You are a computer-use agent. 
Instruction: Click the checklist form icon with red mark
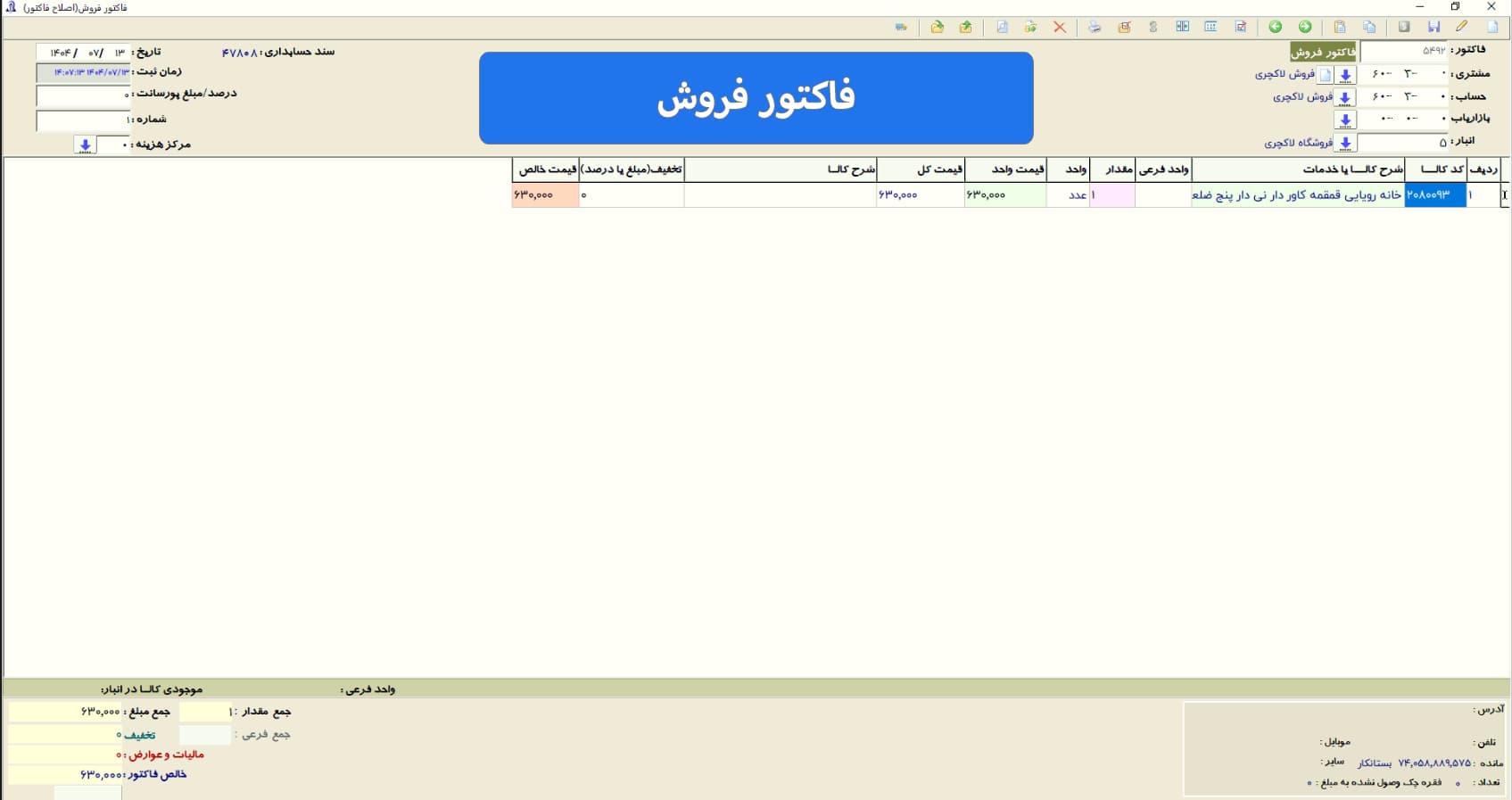tap(1241, 27)
